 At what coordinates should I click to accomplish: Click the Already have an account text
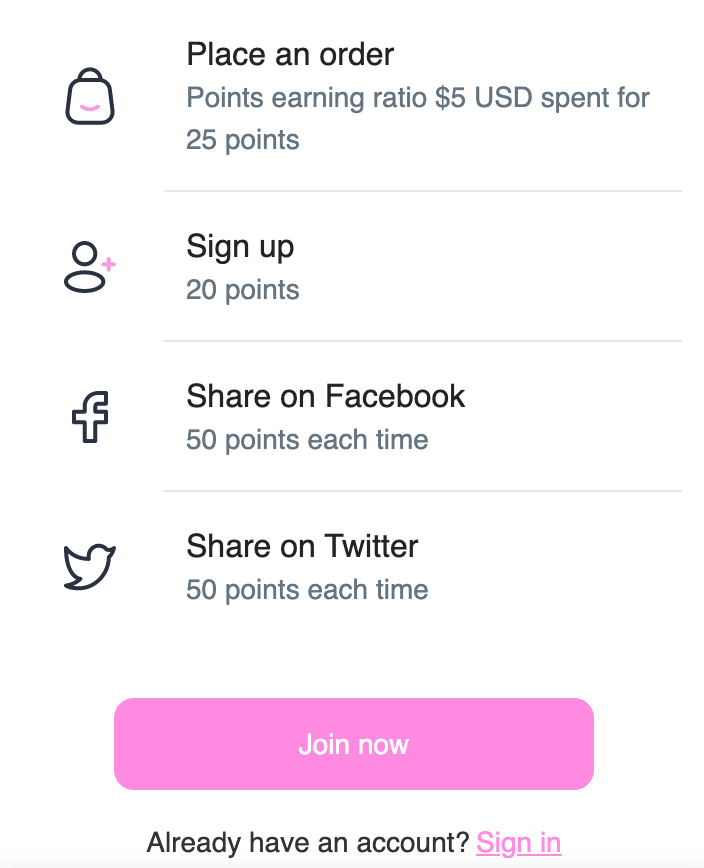pos(308,842)
